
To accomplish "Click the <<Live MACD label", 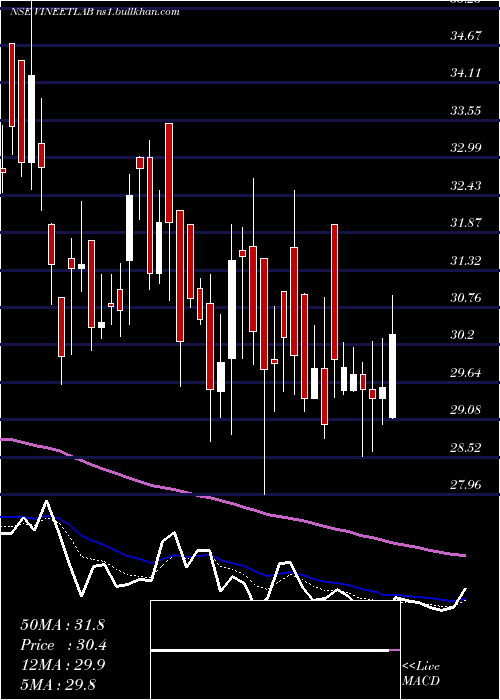I will point(421,673).
